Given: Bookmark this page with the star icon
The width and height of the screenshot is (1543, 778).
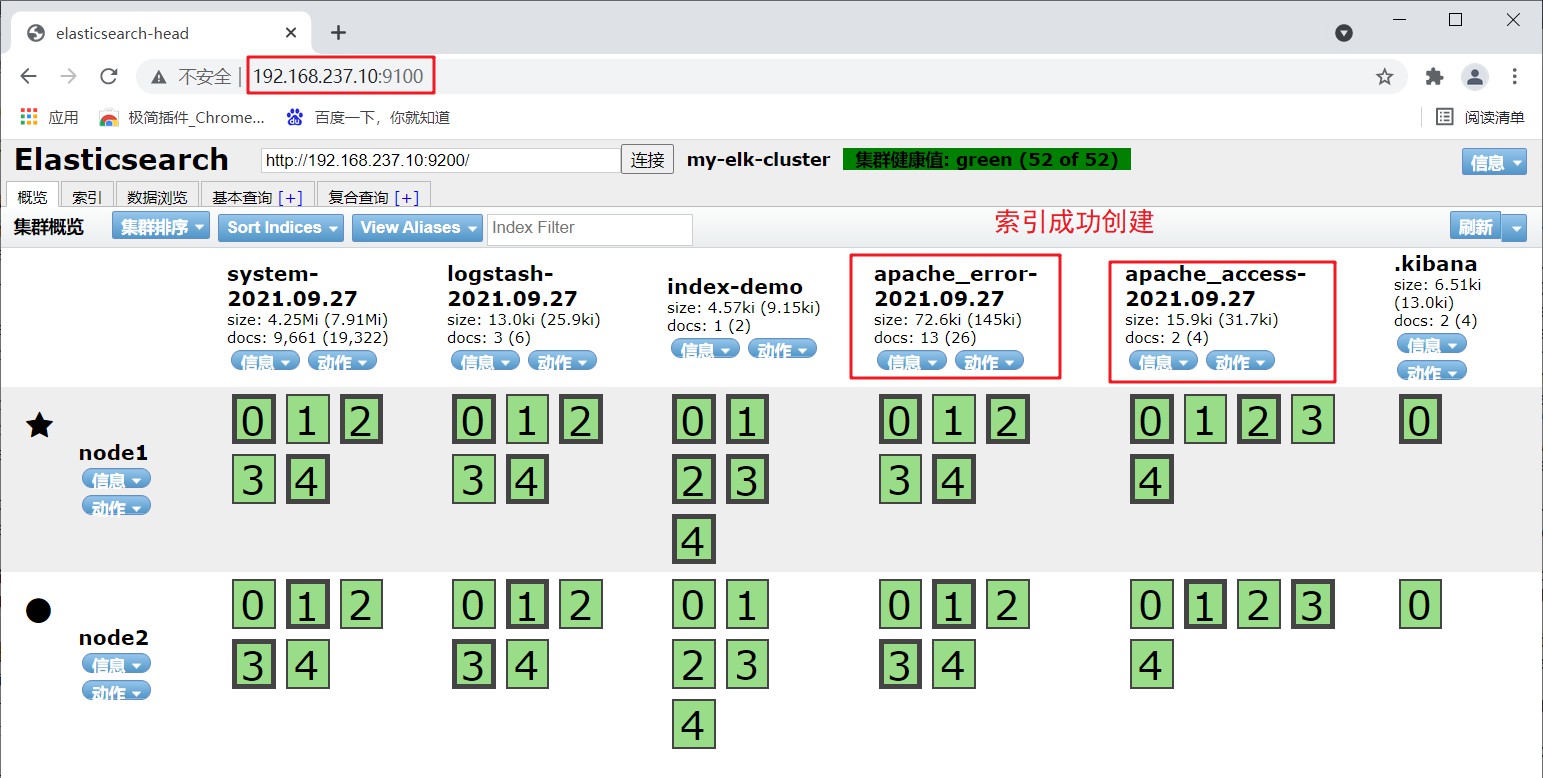Looking at the screenshot, I should (x=1384, y=77).
